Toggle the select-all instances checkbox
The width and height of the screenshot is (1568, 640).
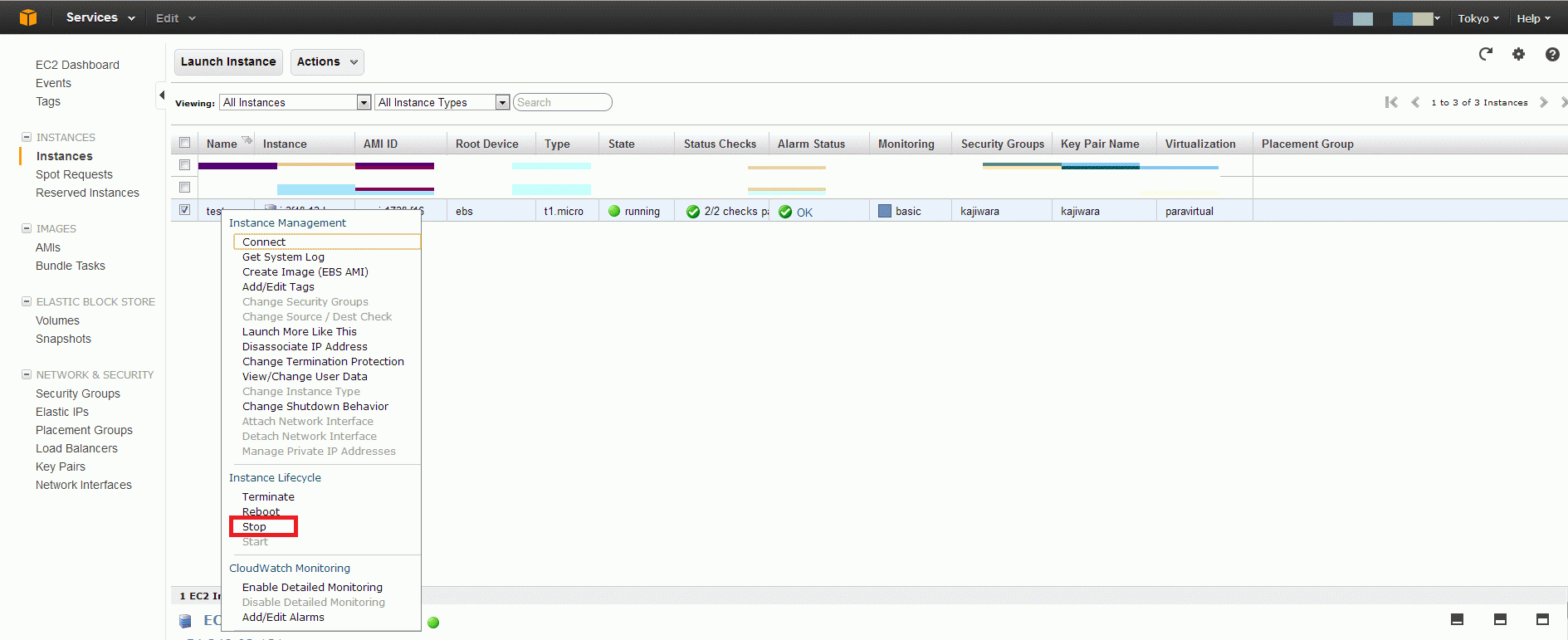(x=184, y=143)
